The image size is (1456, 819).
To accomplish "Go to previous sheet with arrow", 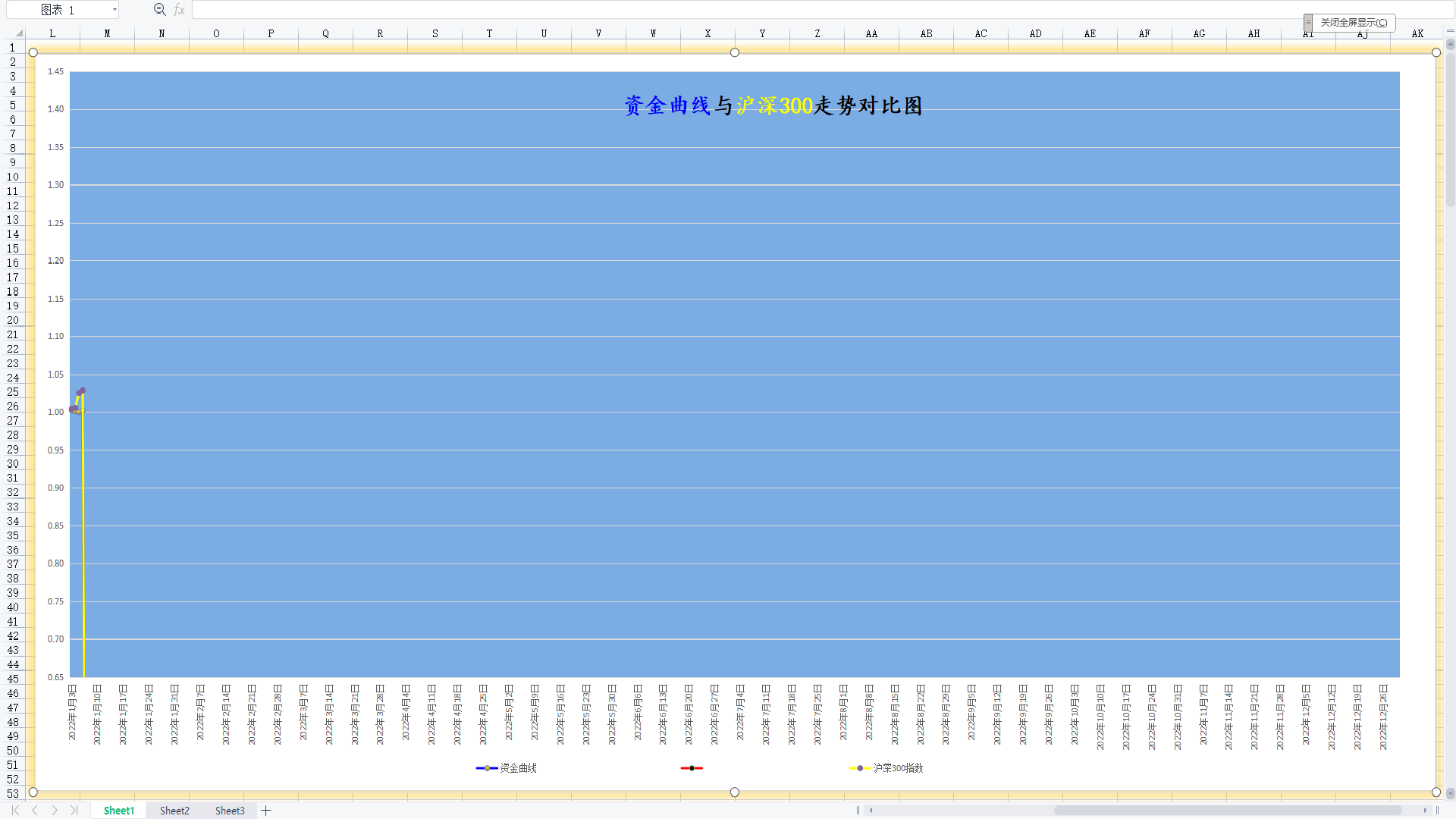I will (35, 811).
